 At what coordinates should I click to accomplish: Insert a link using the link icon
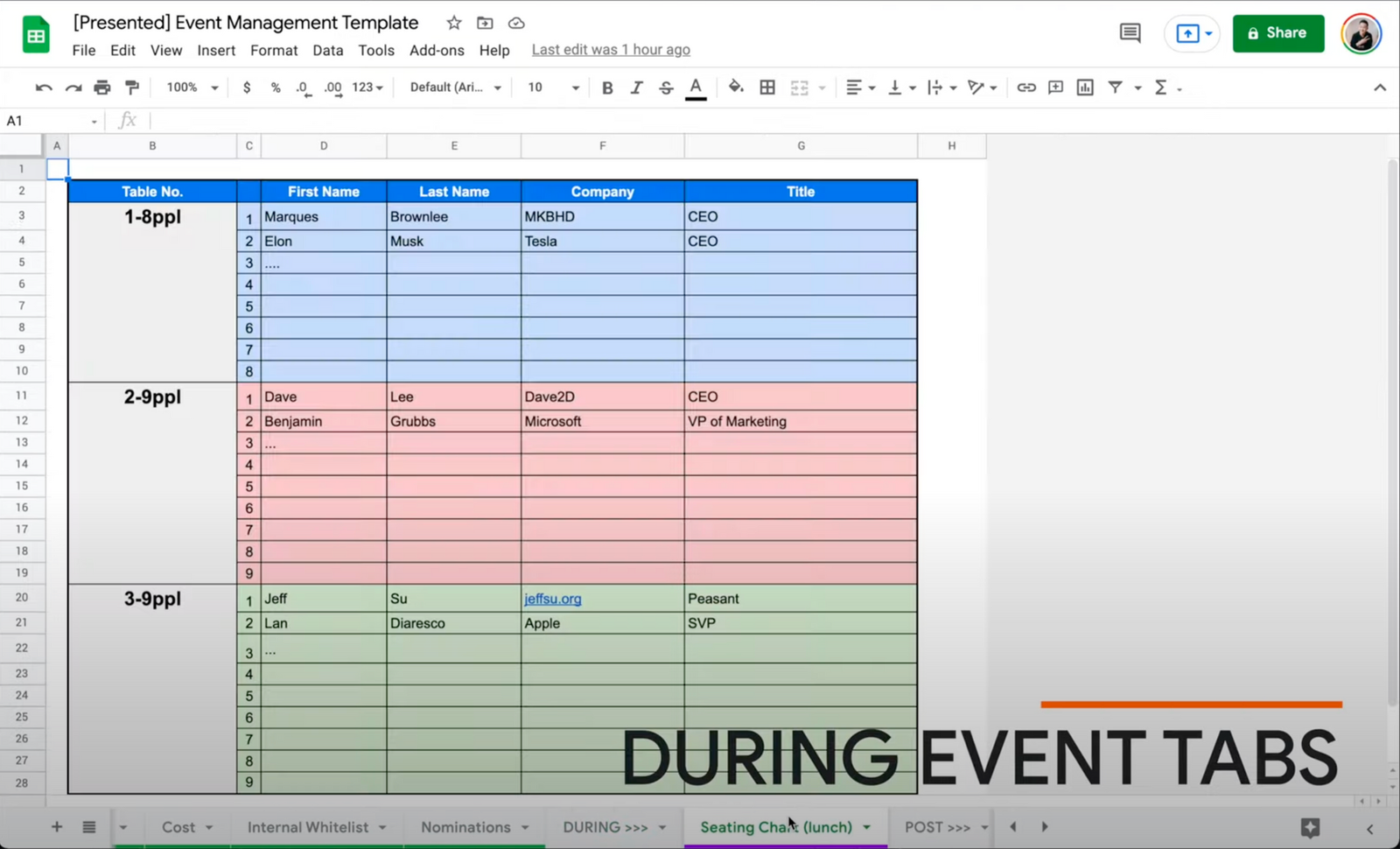click(x=1026, y=88)
